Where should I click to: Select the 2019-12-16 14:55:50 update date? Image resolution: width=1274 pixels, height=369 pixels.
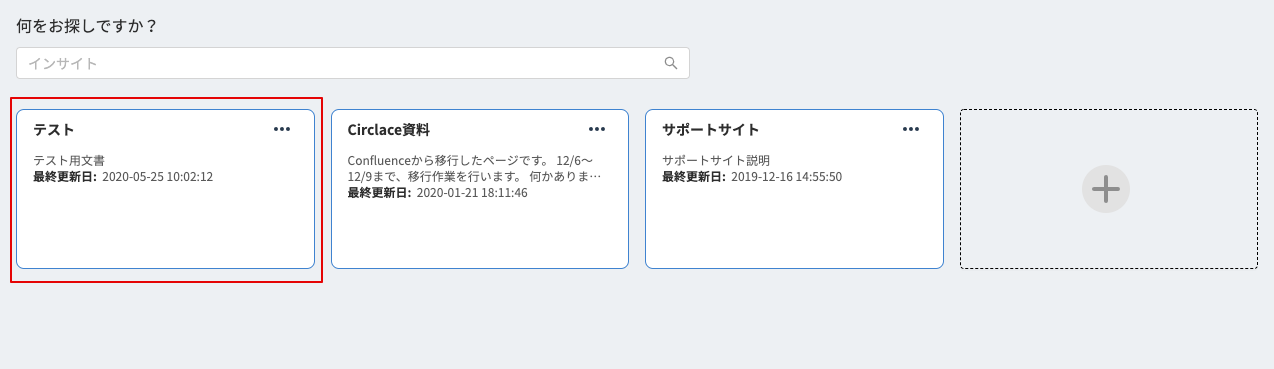[786, 176]
